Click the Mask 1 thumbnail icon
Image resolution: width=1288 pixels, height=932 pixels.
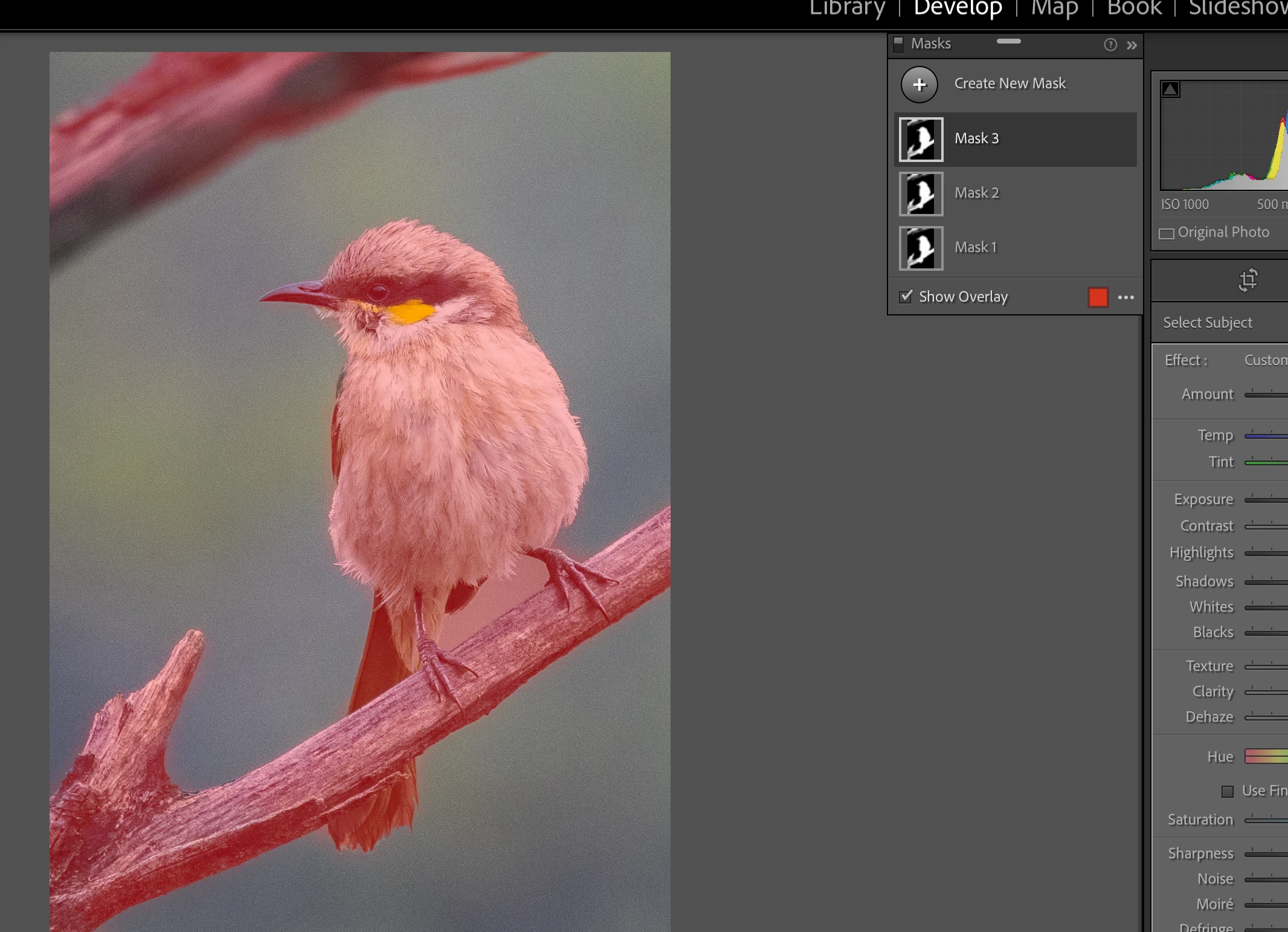(x=921, y=248)
